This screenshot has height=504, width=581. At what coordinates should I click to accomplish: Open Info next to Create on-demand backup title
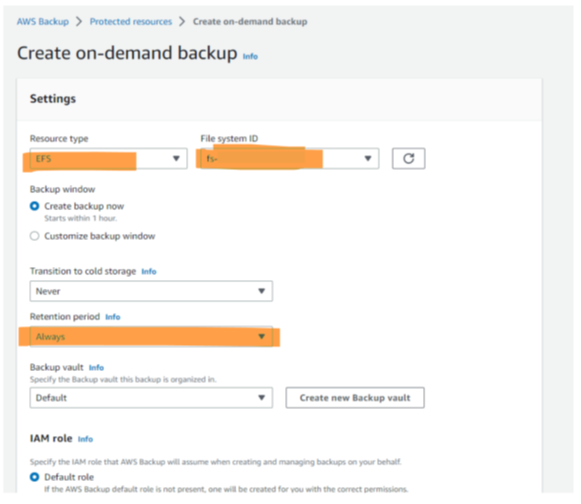point(250,56)
